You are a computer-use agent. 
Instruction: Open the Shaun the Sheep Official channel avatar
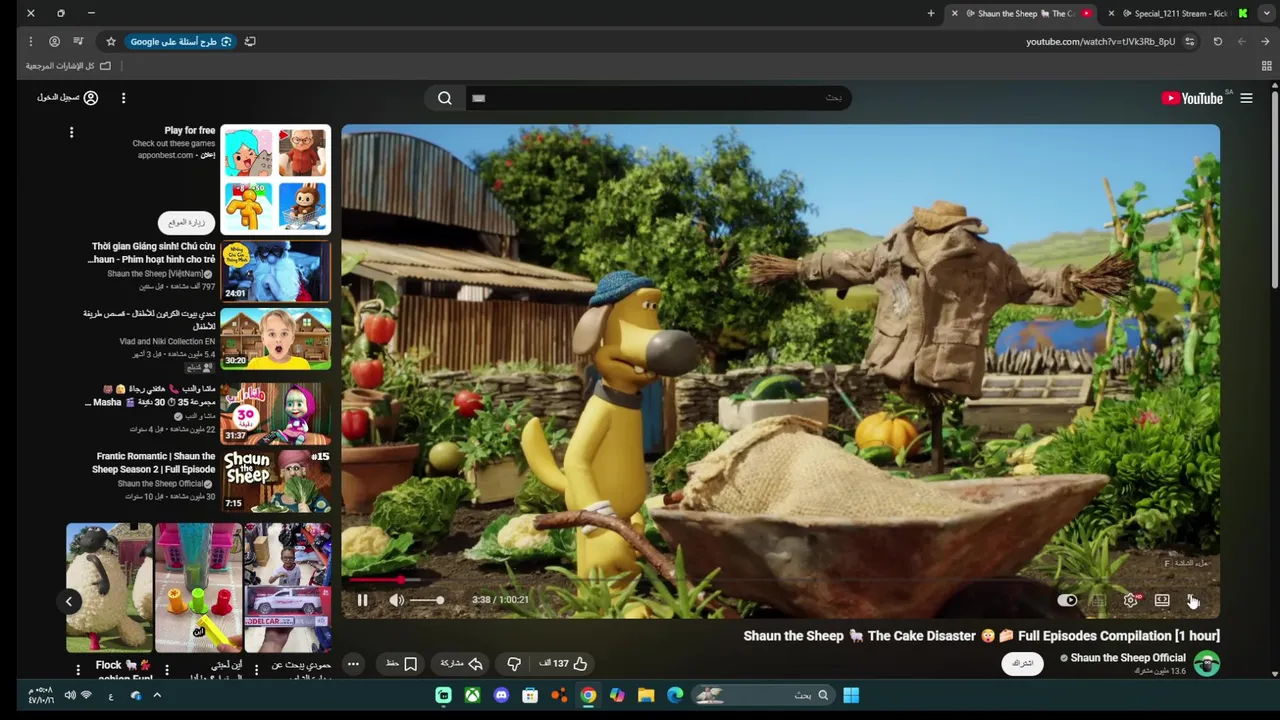coord(1207,664)
